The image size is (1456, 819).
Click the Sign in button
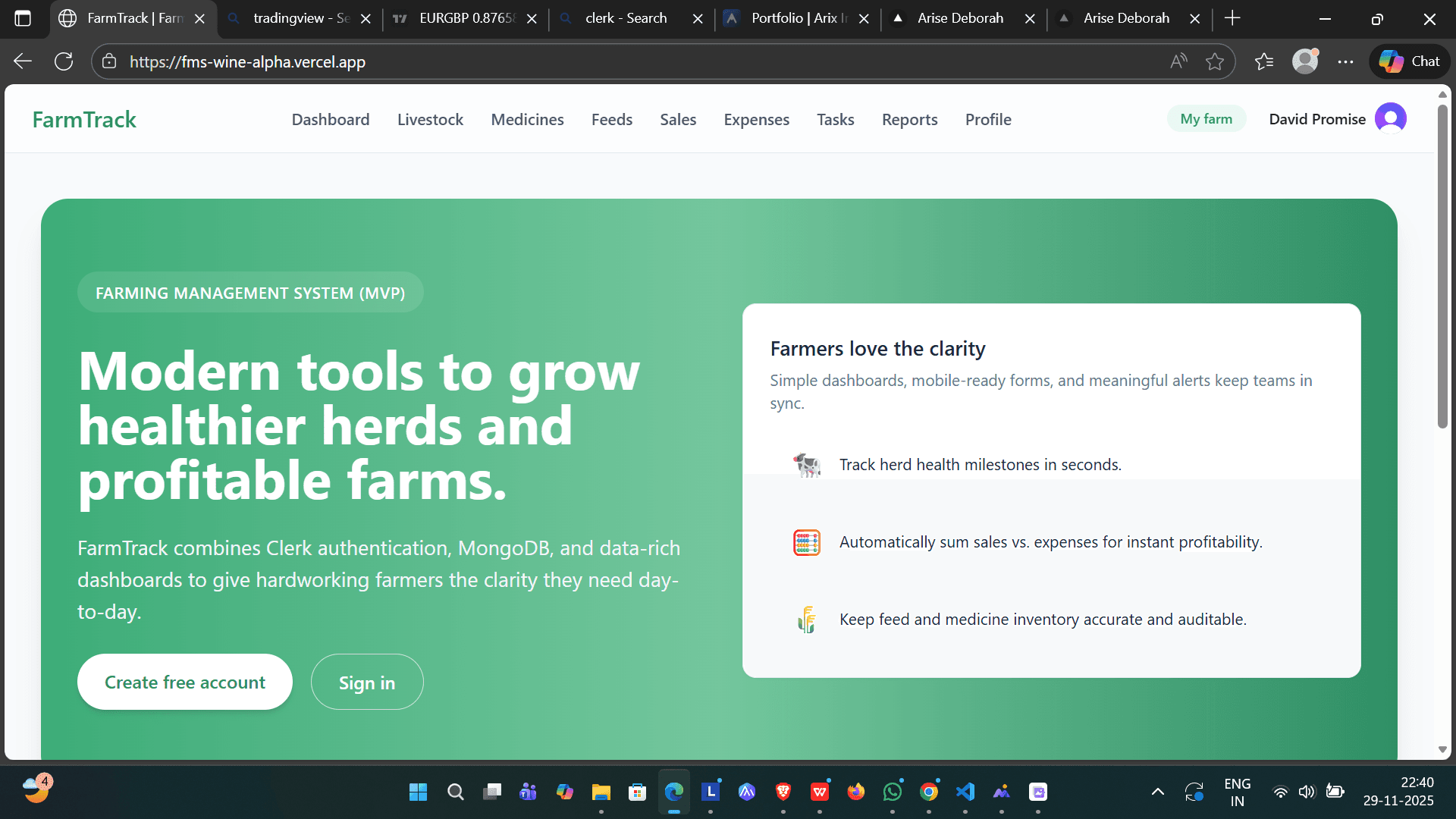(367, 682)
